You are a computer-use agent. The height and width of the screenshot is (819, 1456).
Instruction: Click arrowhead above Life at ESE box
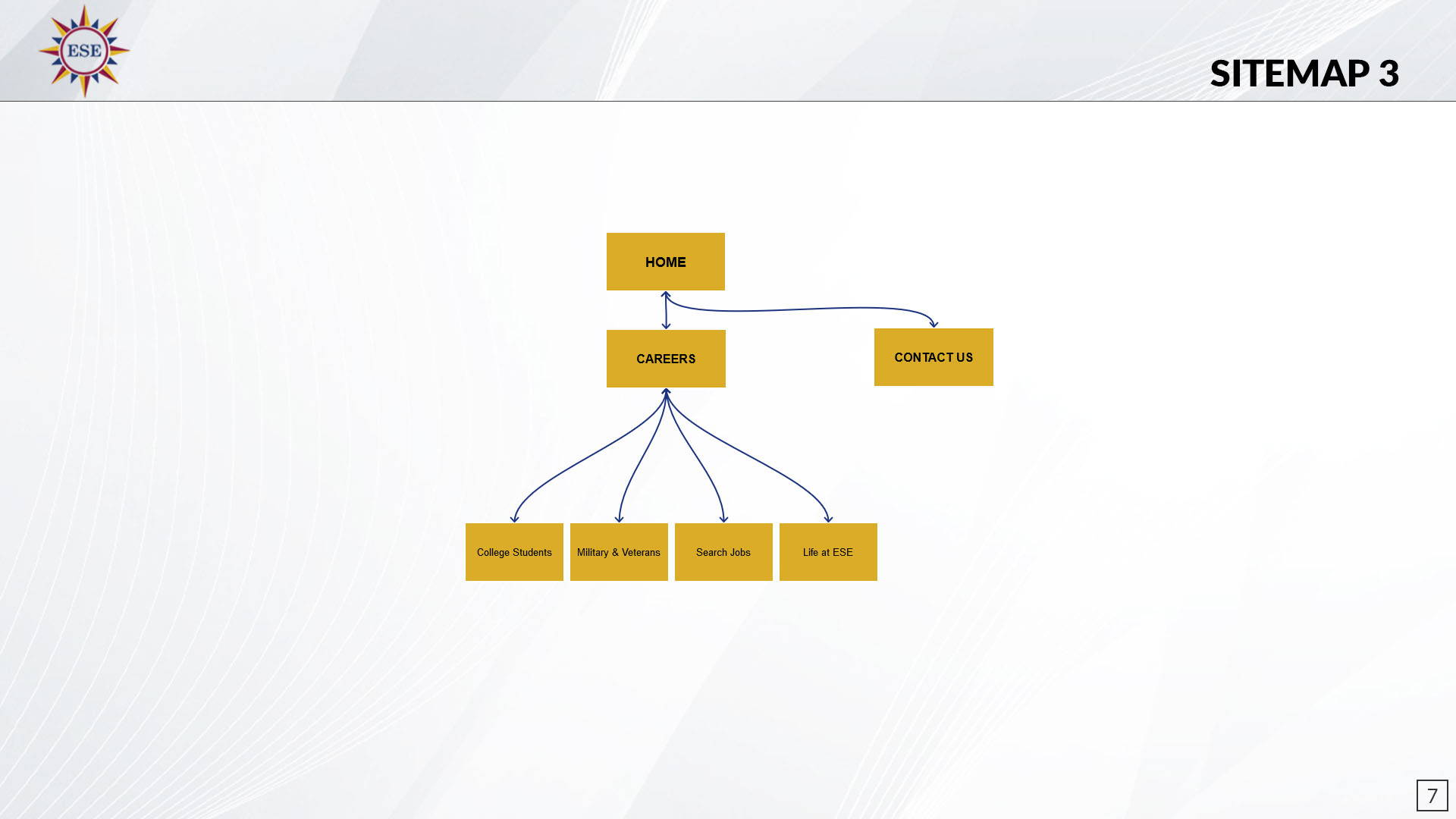(829, 519)
